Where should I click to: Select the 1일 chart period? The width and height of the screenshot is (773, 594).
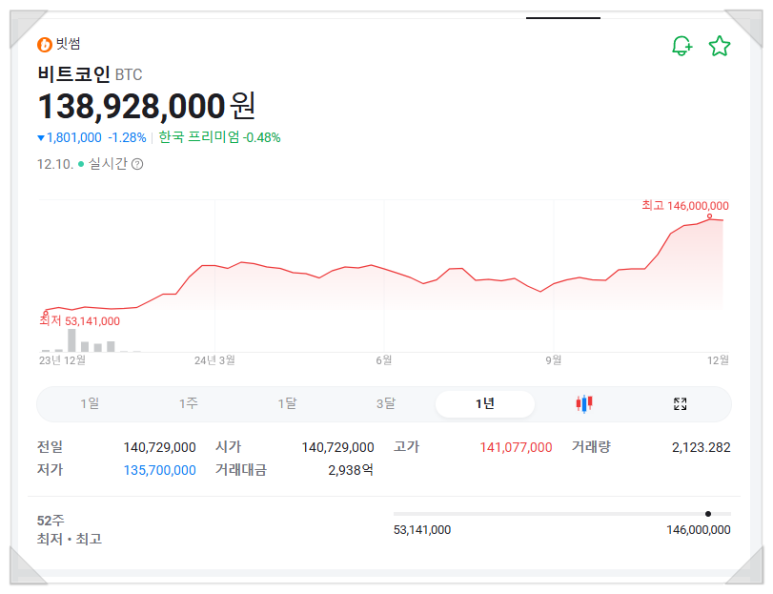click(x=90, y=404)
